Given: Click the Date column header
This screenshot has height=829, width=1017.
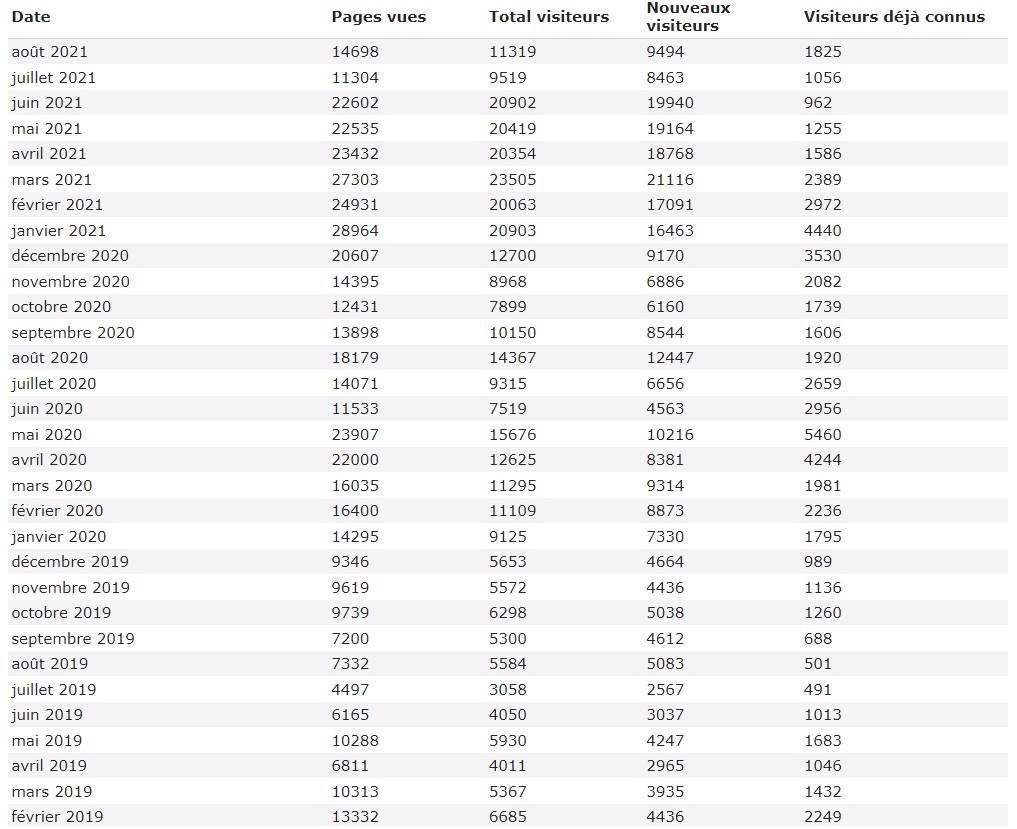Looking at the screenshot, I should coord(31,17).
